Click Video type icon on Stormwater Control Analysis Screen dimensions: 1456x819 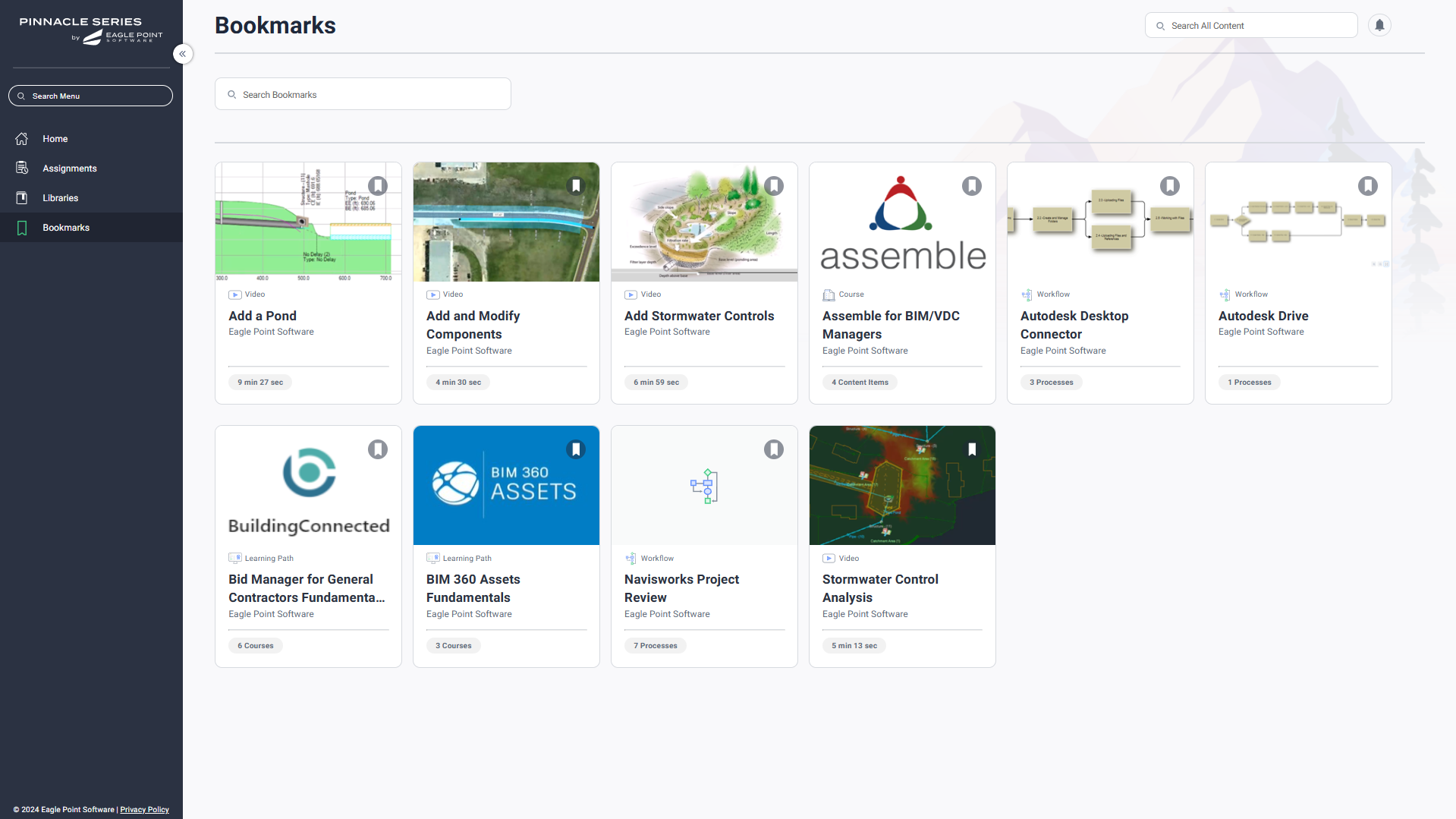click(x=829, y=558)
